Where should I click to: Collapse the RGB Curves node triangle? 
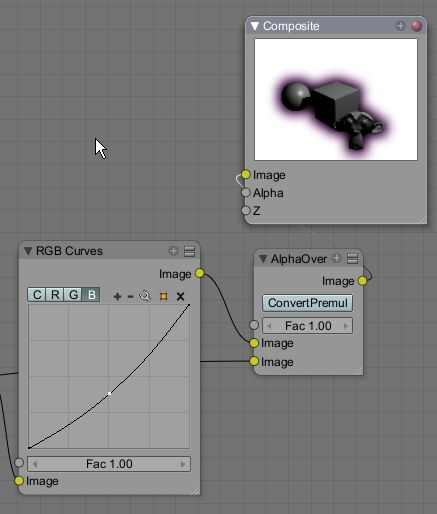(x=28, y=251)
